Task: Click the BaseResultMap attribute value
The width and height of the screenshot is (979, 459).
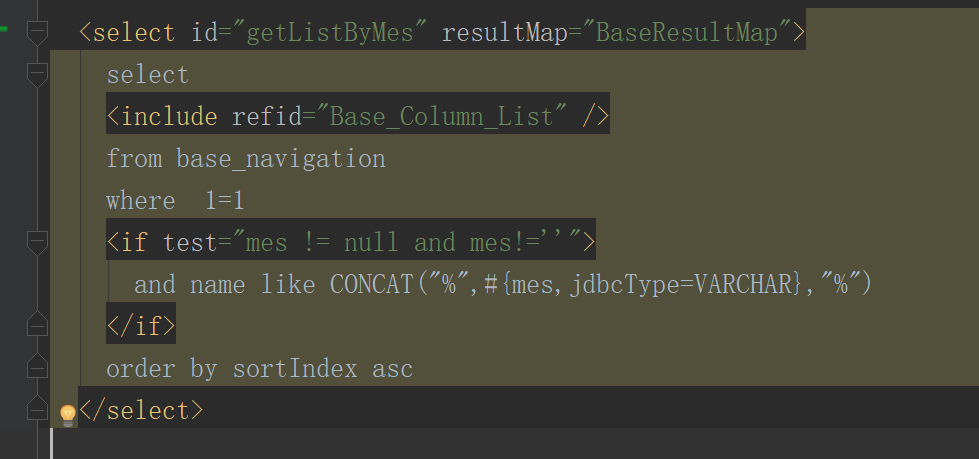Action: coord(686,33)
